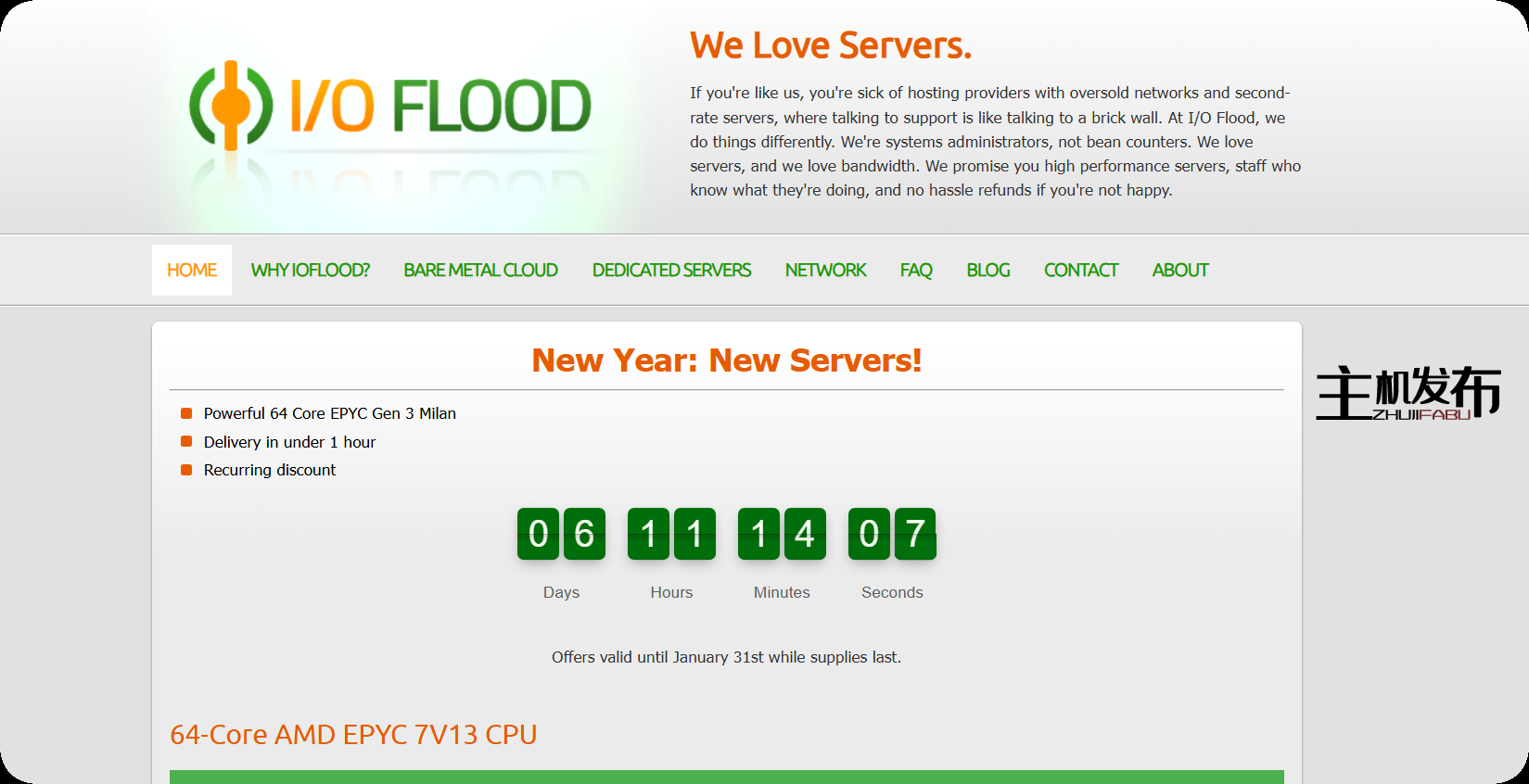This screenshot has height=784, width=1529.
Task: Click the 'Hours' label
Action: (671, 592)
